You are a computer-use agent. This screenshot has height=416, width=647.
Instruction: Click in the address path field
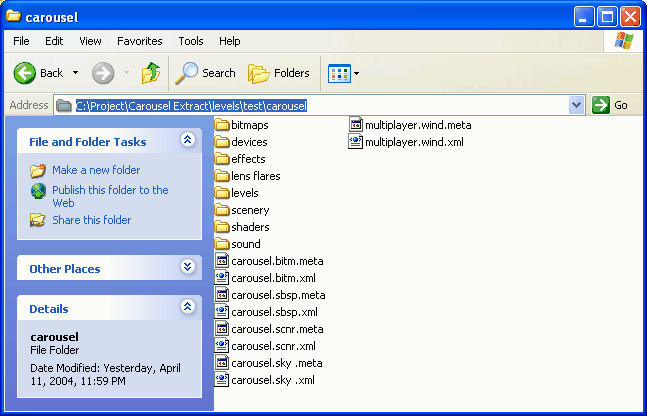tap(320, 105)
